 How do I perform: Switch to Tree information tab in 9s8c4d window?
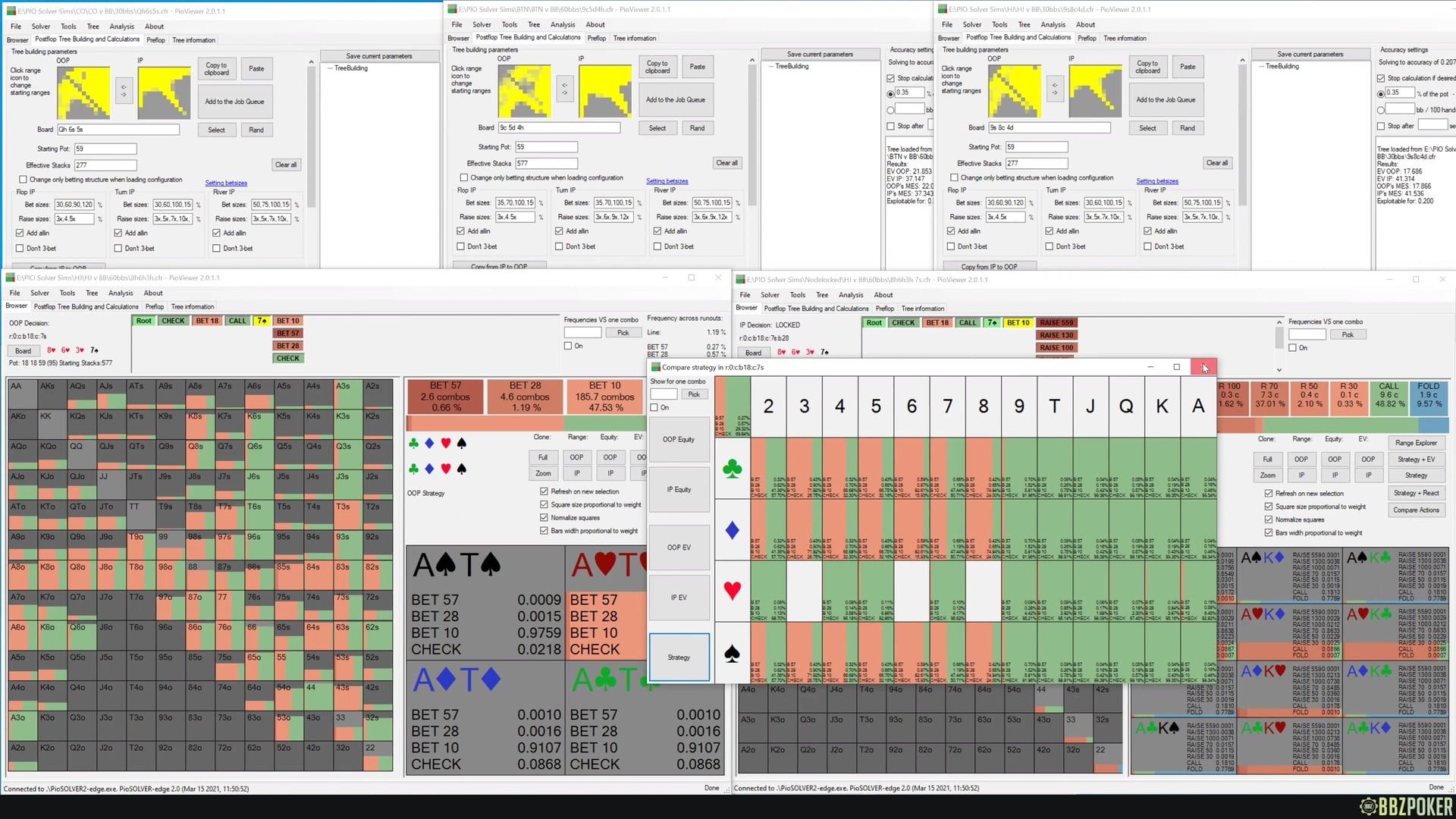click(1125, 38)
